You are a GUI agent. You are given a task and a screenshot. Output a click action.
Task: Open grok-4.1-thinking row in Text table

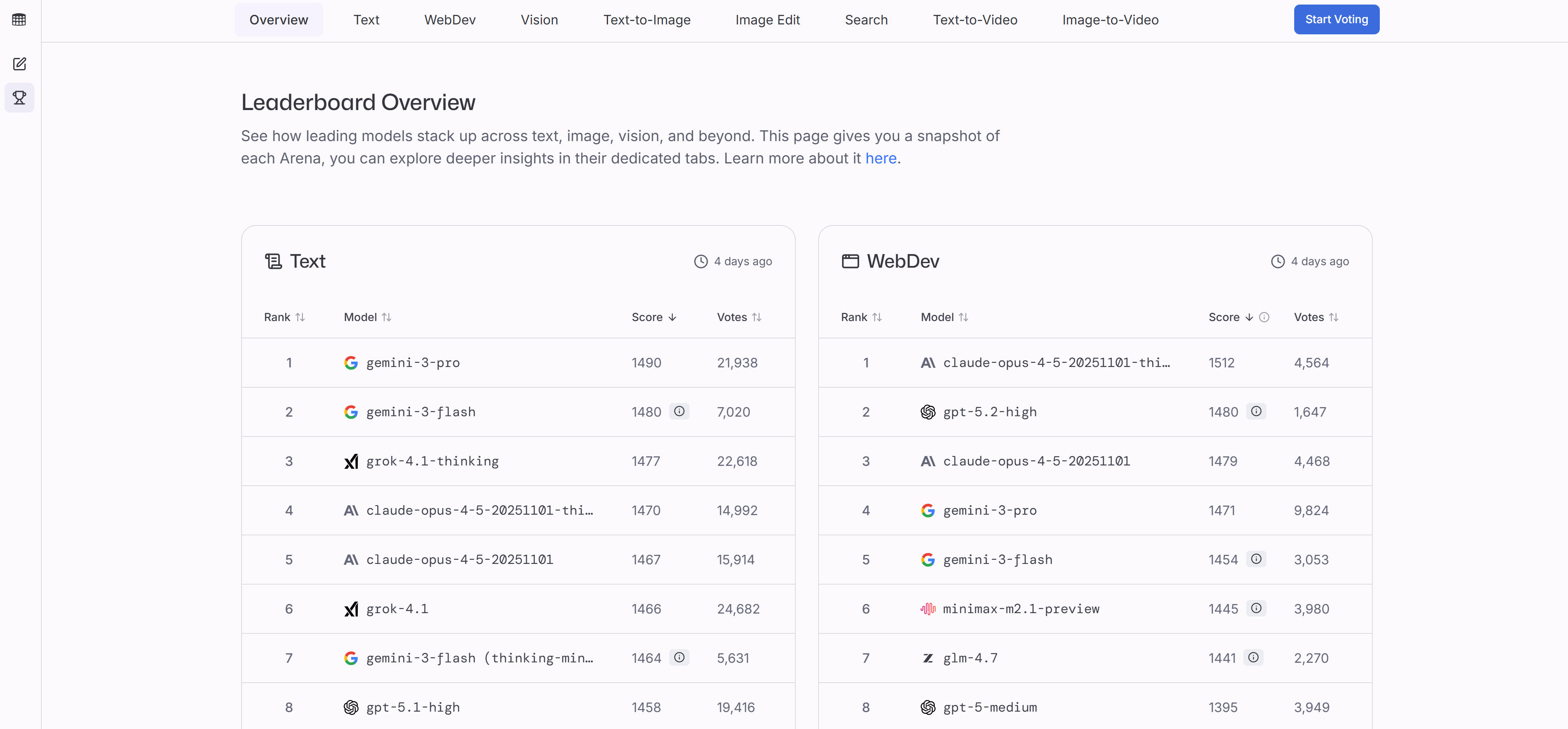point(432,461)
